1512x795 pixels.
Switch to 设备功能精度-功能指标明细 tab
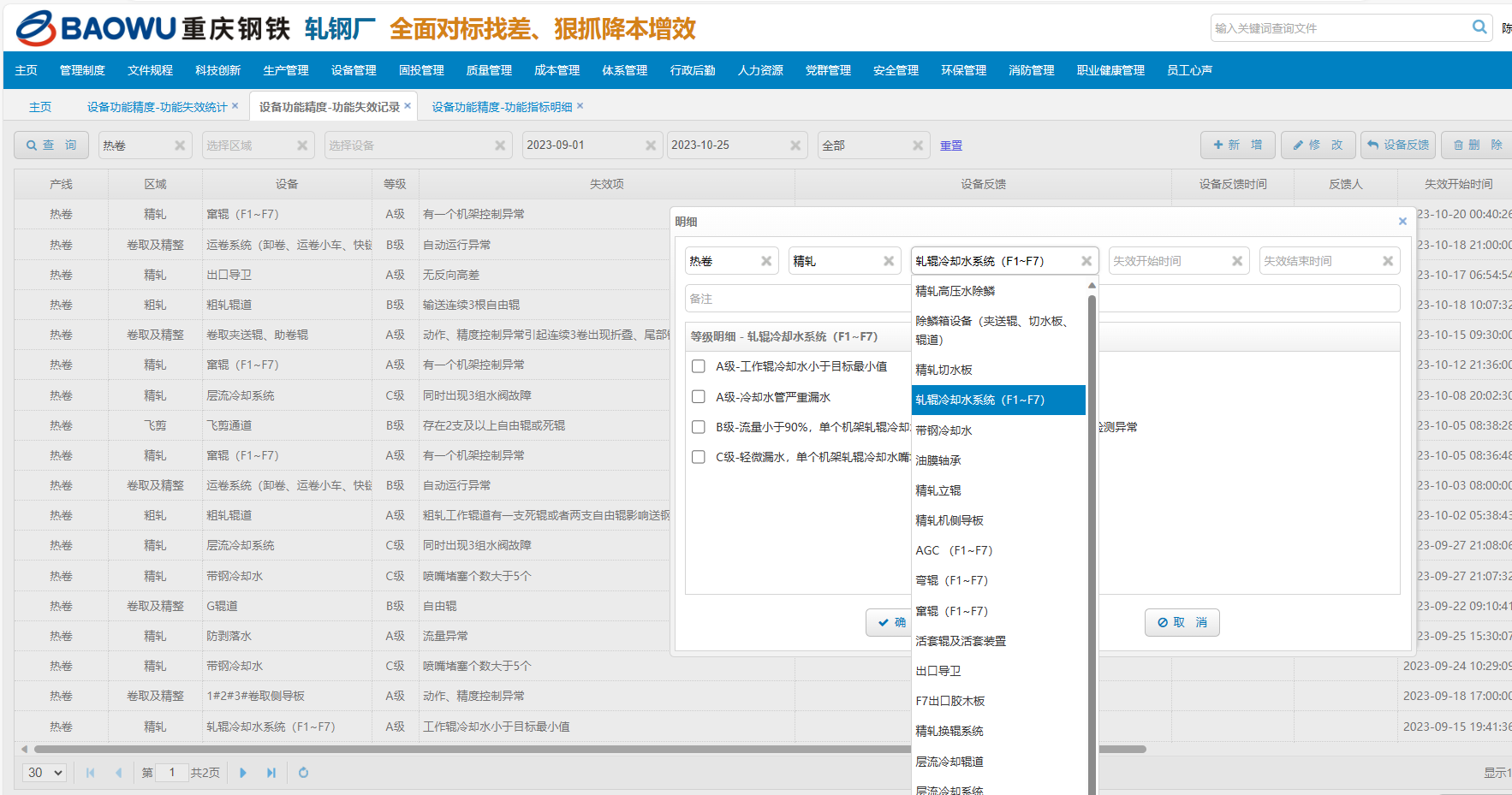tap(502, 107)
